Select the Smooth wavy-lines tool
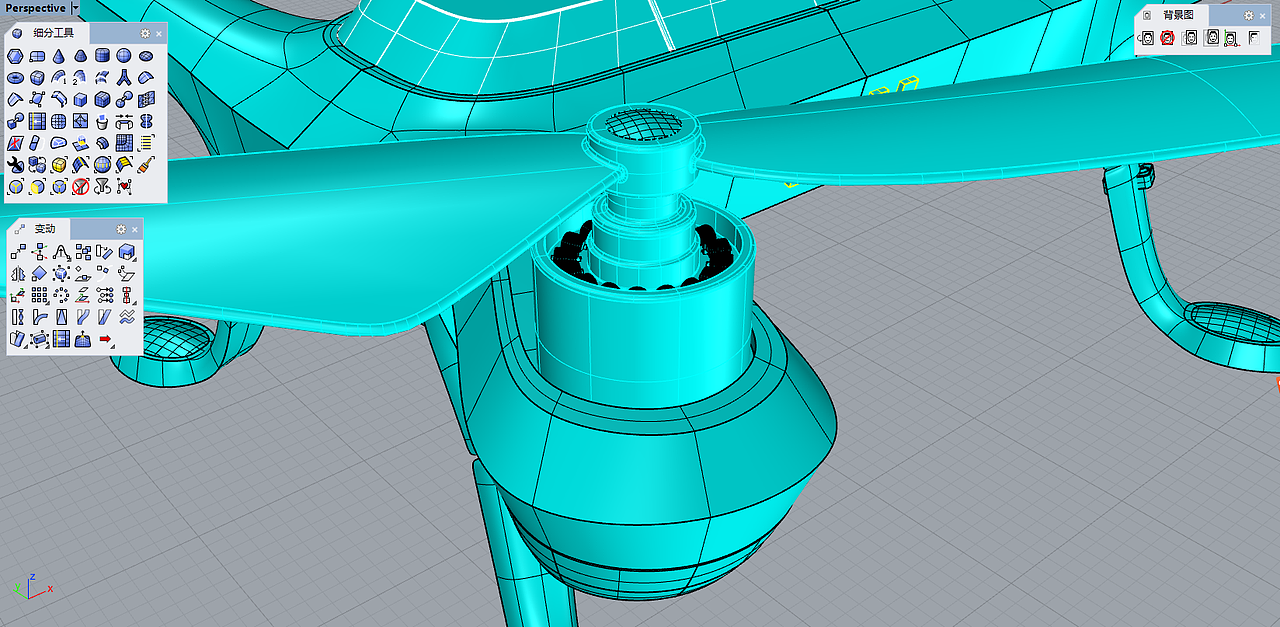This screenshot has height=627, width=1280. tap(127, 316)
